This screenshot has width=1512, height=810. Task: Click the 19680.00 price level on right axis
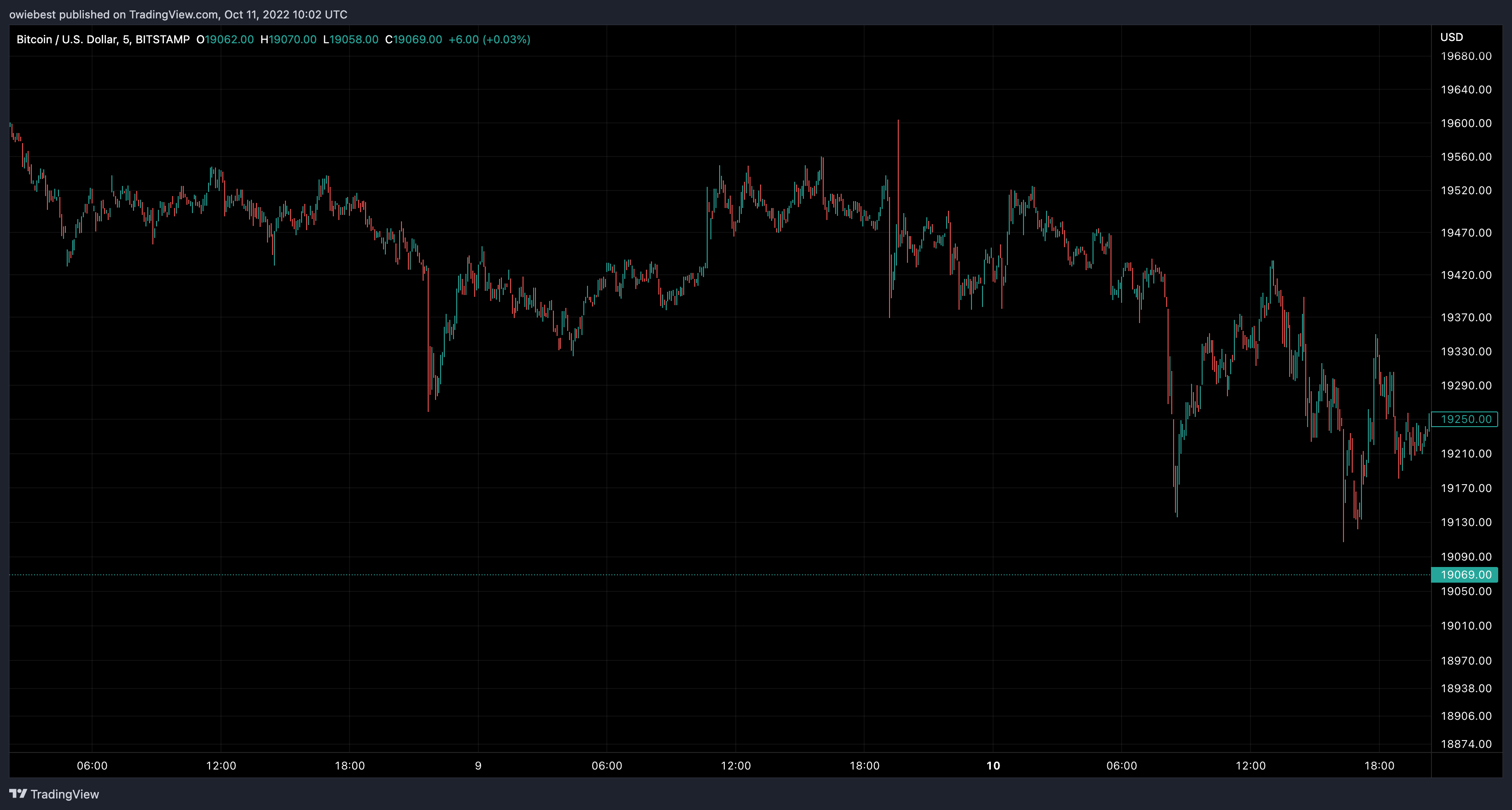coord(1467,56)
